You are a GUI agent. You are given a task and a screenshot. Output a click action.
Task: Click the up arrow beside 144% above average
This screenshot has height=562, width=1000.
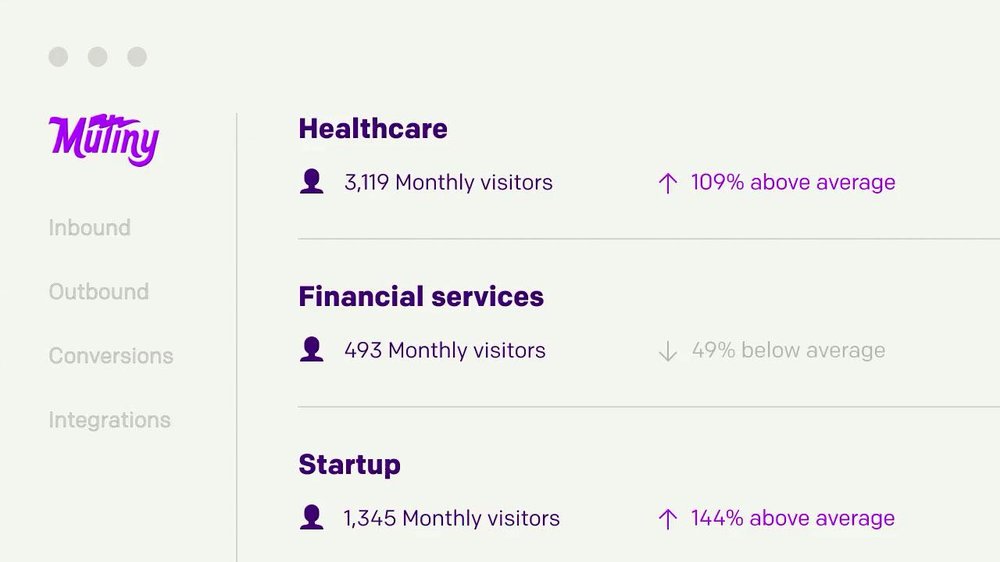click(667, 519)
